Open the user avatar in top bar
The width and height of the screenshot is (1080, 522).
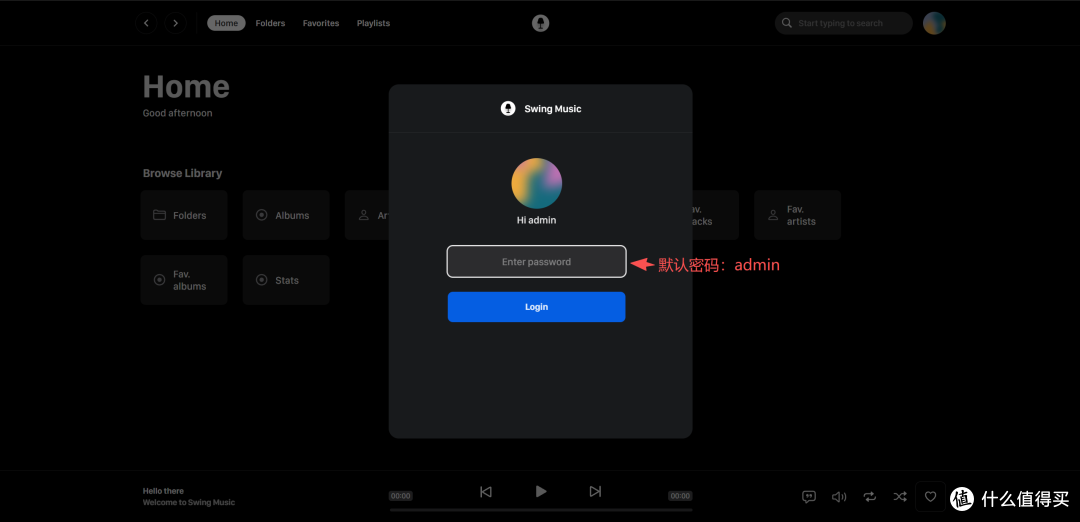click(934, 23)
